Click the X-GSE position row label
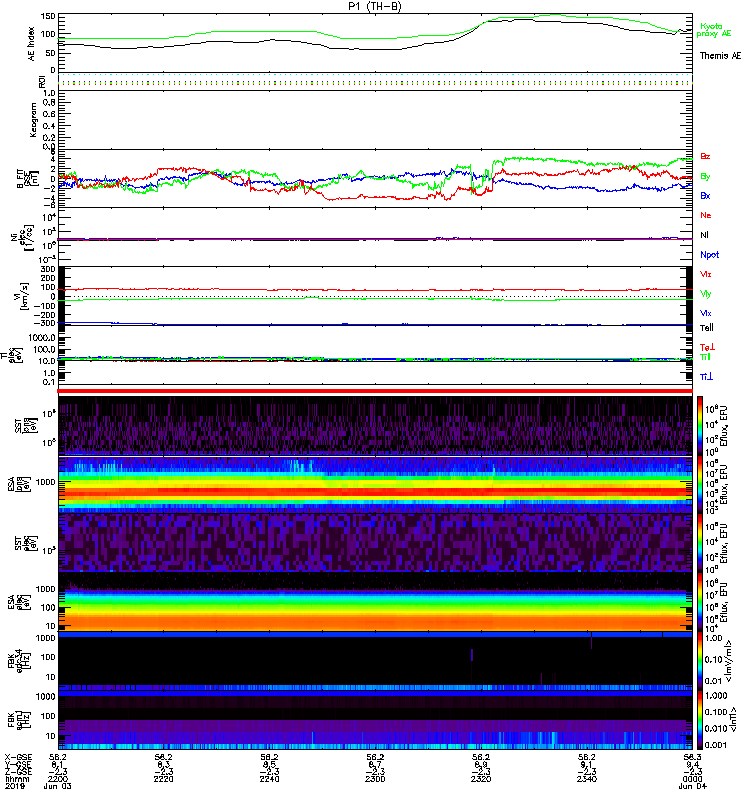This screenshot has width=750, height=800. (x=18, y=758)
